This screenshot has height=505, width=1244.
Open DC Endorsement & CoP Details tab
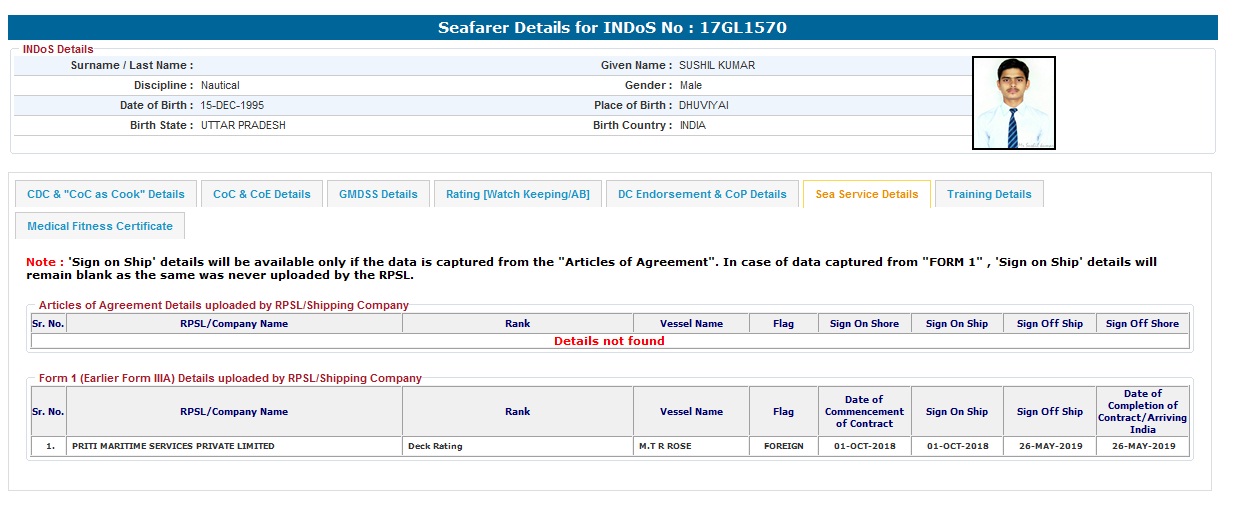(702, 194)
